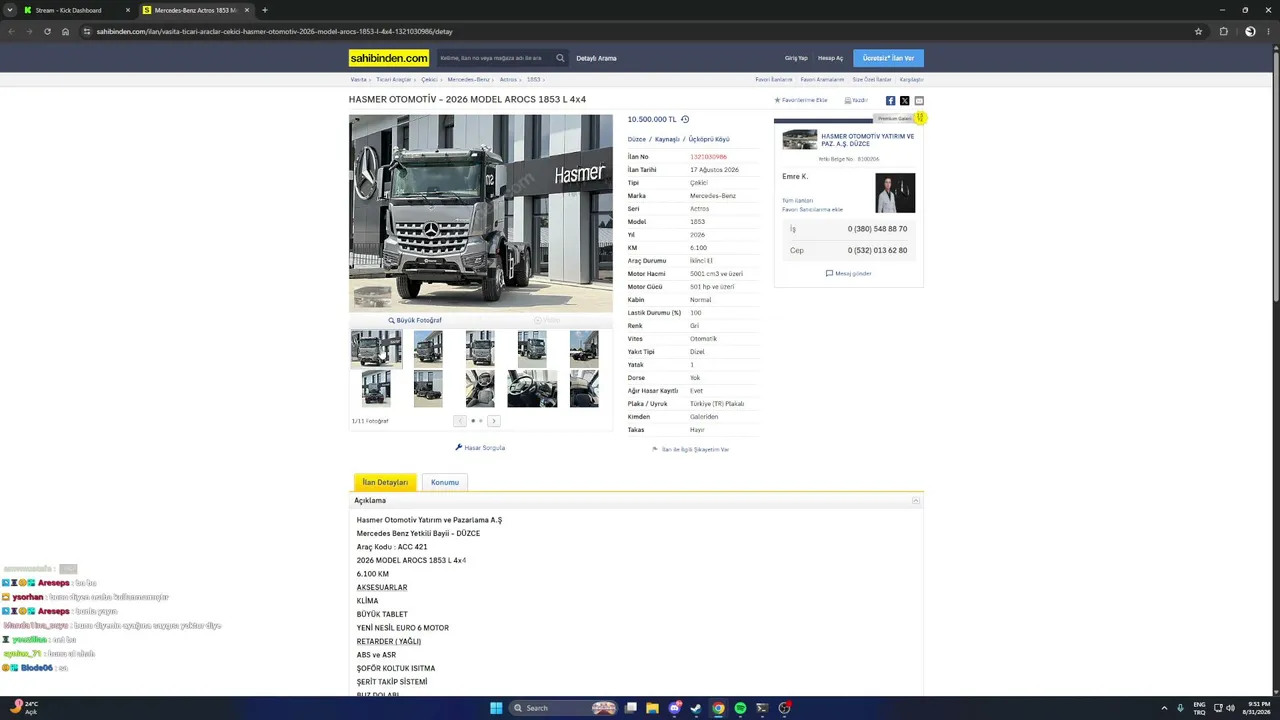Image resolution: width=1280 pixels, height=720 pixels.
Task: Click the Yazdır print link
Action: coord(856,100)
